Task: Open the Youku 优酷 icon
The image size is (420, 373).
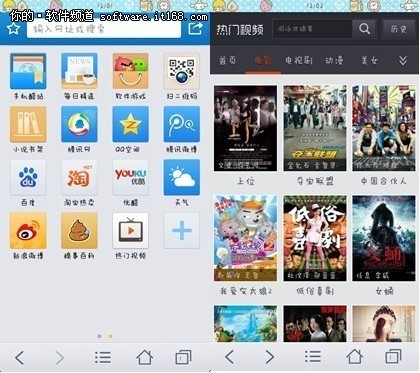Action: [130, 177]
